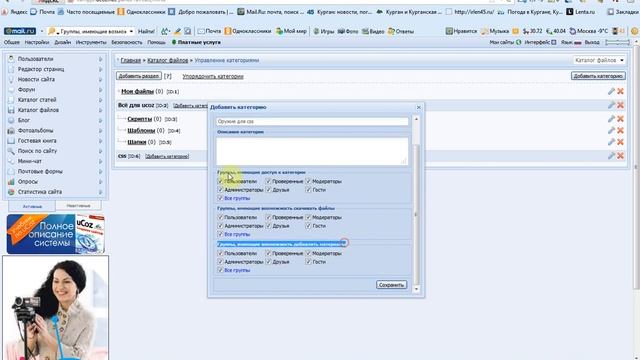The width and height of the screenshot is (640, 360).
Task: Open Мой мир from the Mail.ru toolbar
Action: pyautogui.click(x=291, y=31)
